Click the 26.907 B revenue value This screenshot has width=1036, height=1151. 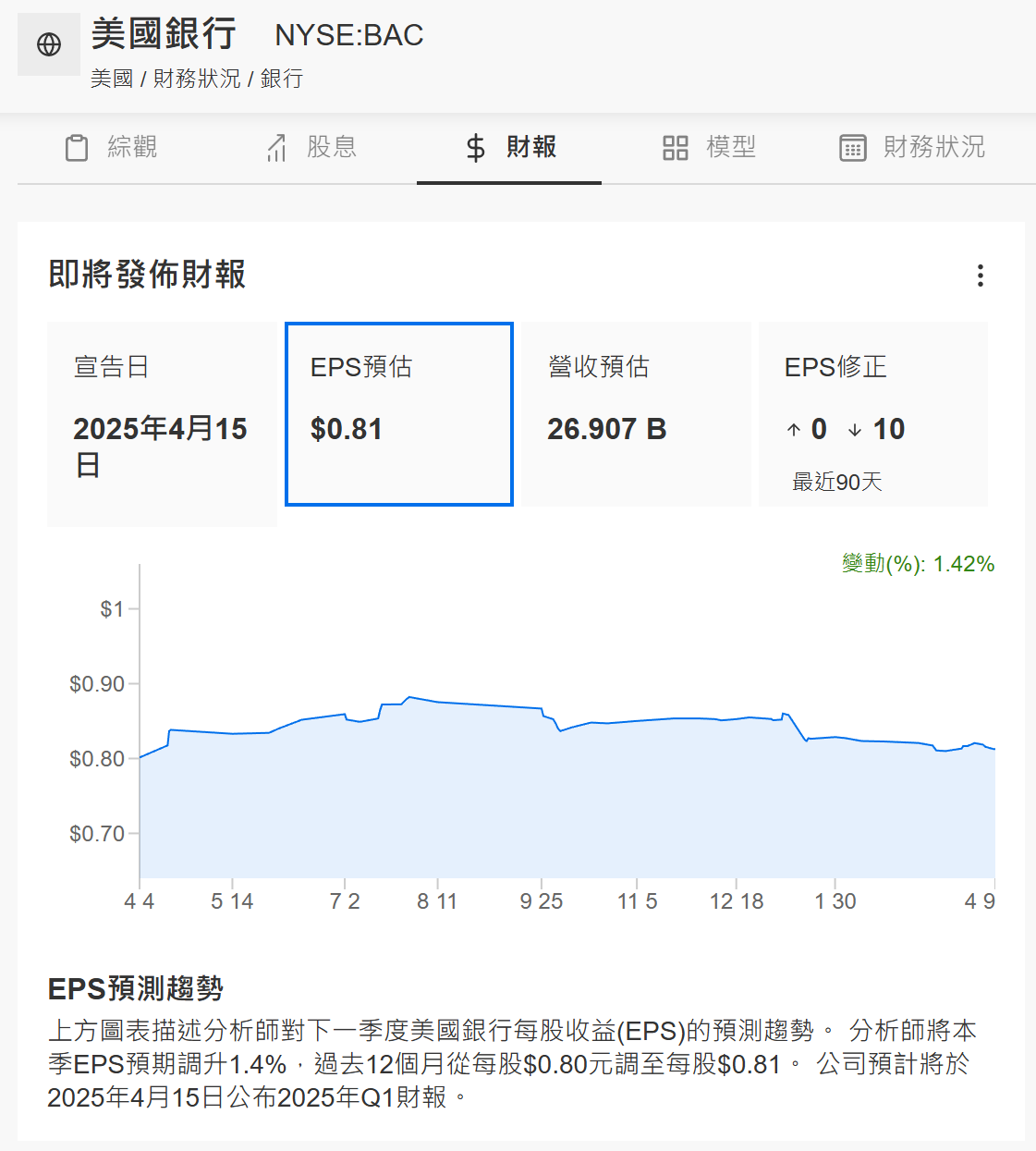point(607,429)
